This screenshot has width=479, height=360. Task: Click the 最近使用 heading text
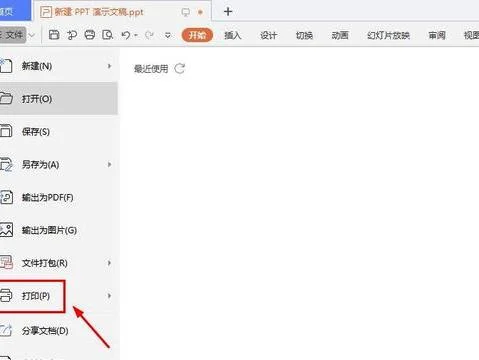(151, 69)
